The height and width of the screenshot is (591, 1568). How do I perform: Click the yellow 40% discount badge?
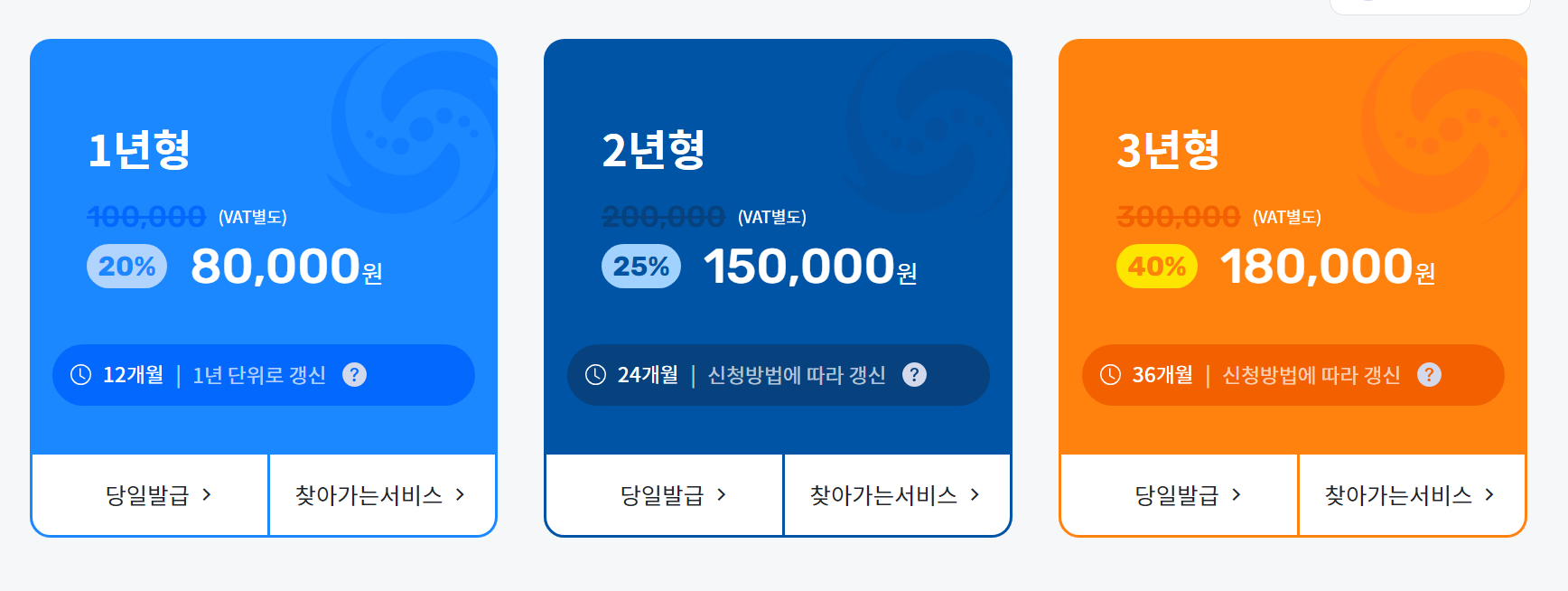pos(1156,267)
